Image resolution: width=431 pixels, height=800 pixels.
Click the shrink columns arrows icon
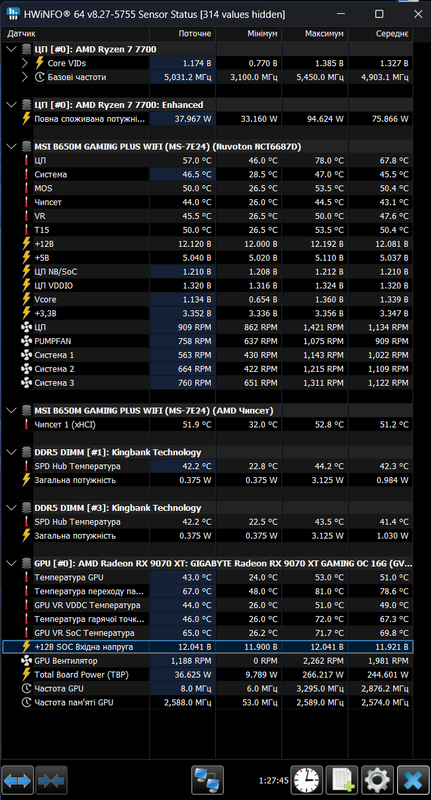51,780
